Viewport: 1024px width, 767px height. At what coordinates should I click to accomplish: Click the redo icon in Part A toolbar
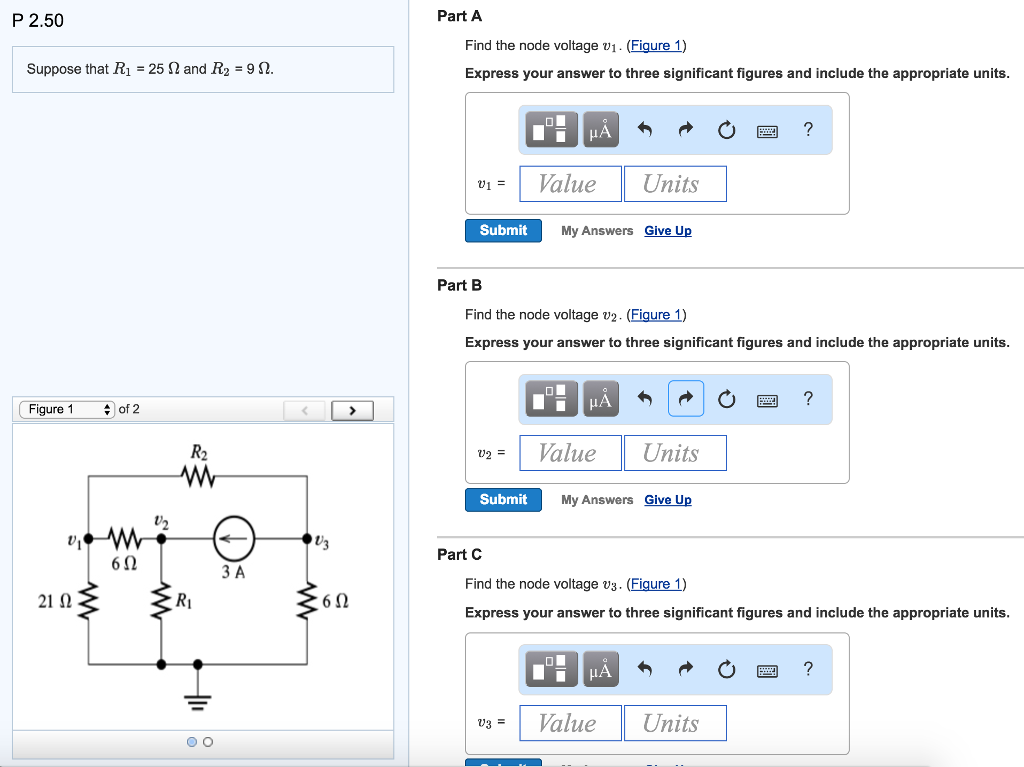pos(686,129)
